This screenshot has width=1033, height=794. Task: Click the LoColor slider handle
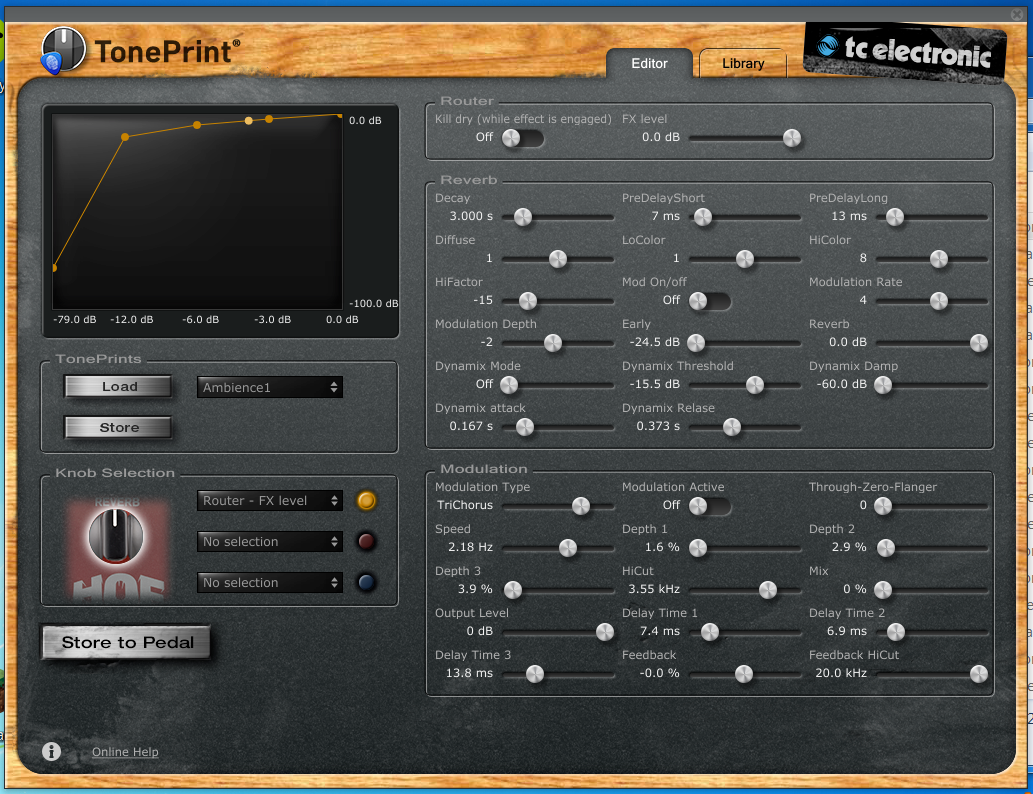pyautogui.click(x=745, y=259)
